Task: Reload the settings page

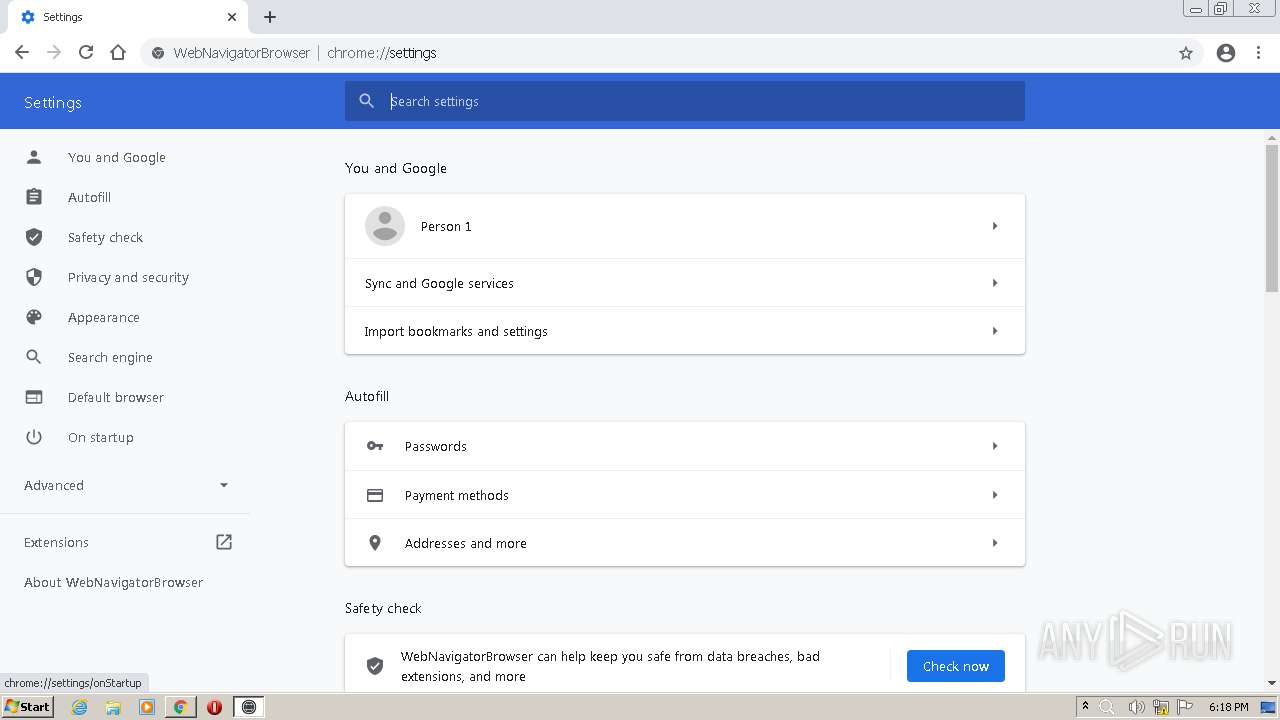Action: (x=86, y=53)
